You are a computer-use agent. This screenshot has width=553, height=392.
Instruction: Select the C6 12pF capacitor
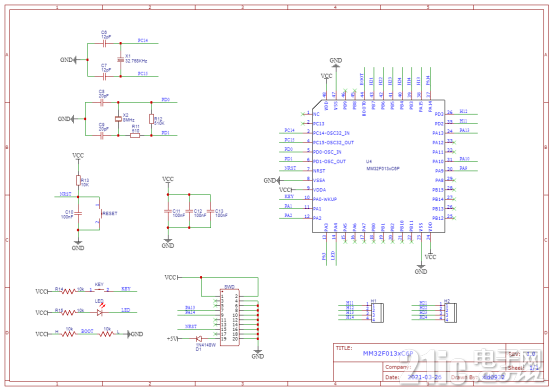pos(104,43)
